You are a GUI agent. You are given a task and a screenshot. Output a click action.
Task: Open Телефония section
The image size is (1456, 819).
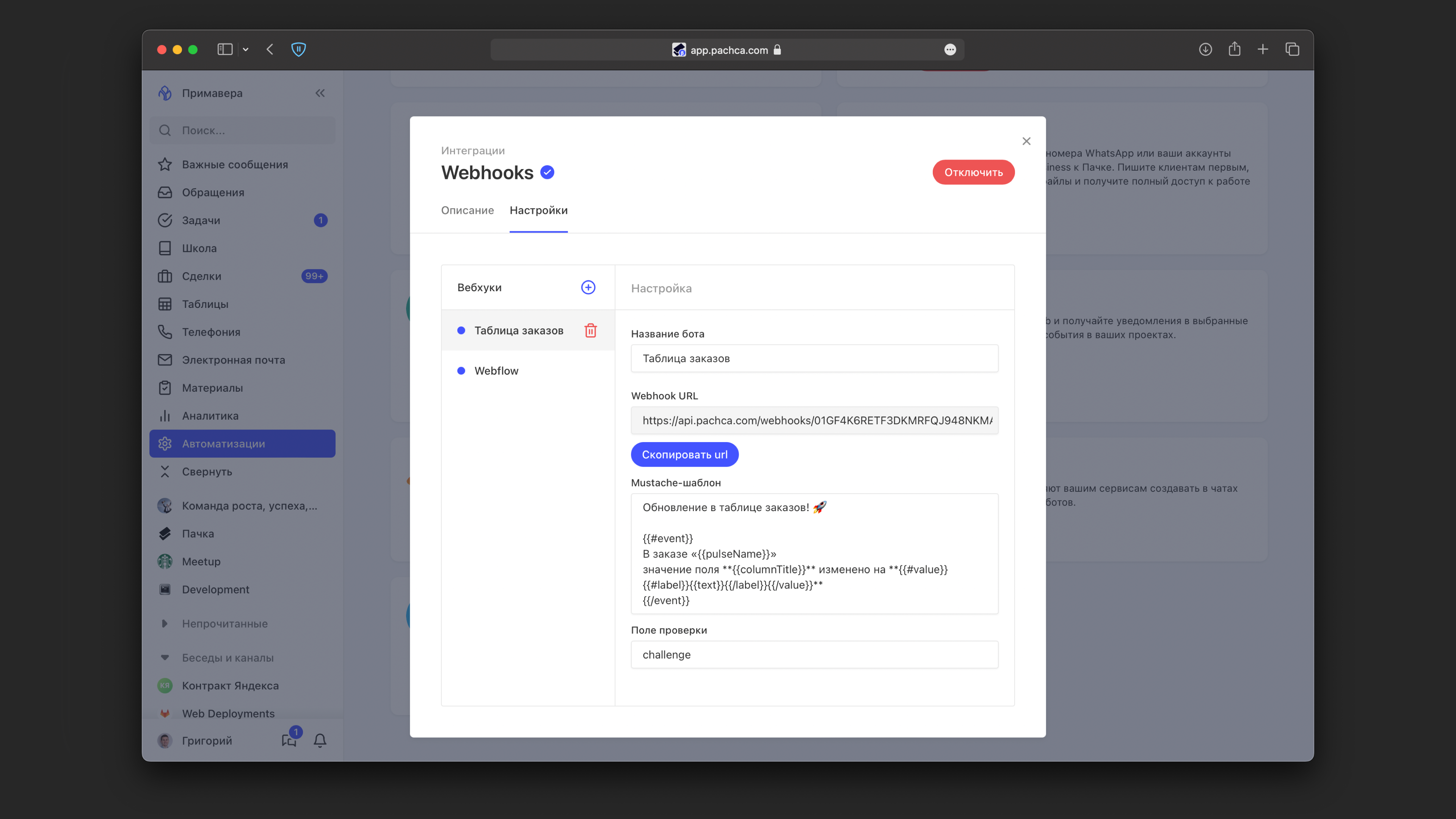[242, 332]
